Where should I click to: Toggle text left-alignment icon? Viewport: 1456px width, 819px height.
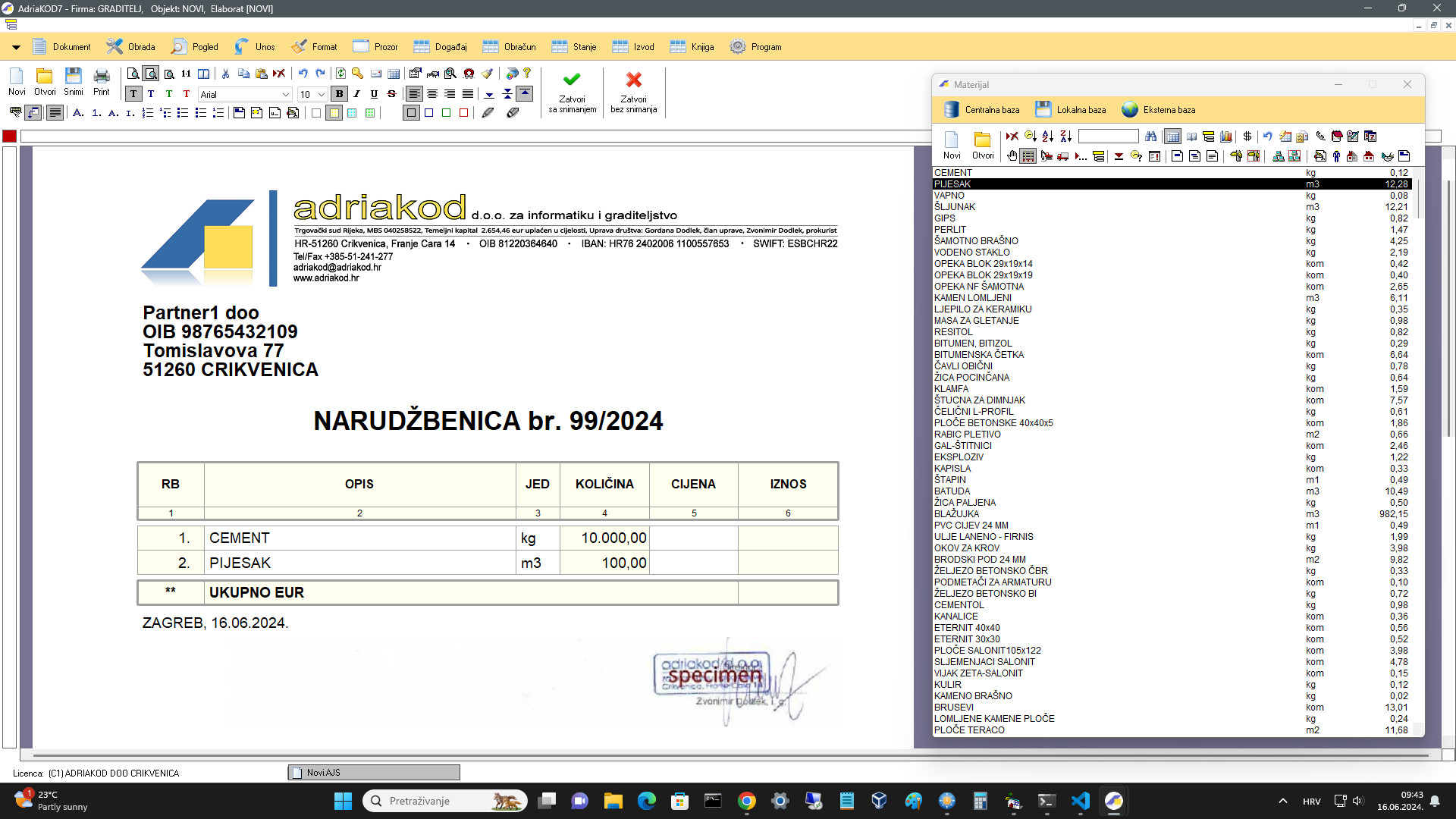[x=414, y=94]
